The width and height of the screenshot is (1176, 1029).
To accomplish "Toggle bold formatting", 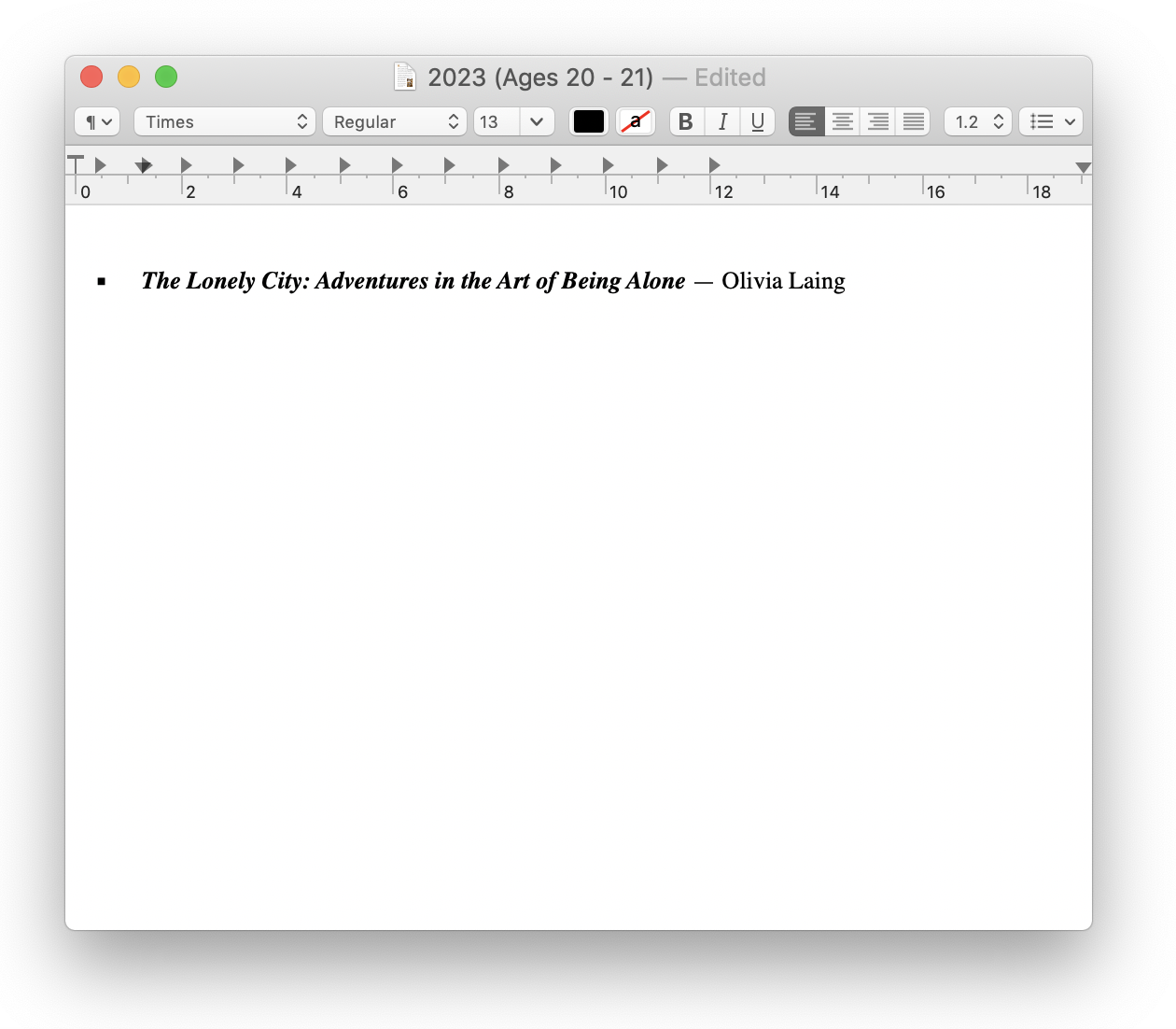I will (686, 122).
